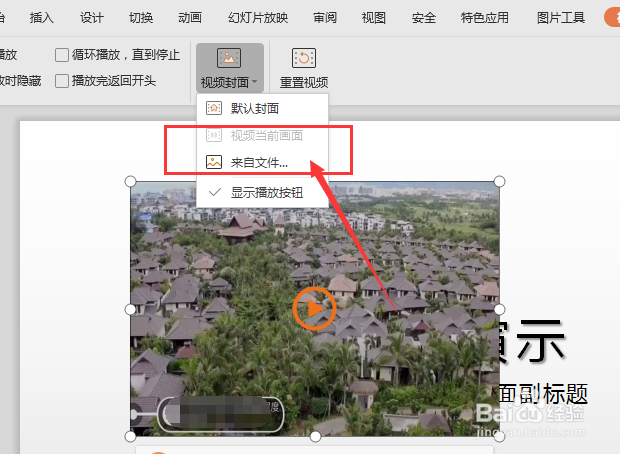Choose 视频当前画面 menu entry

coord(263,136)
